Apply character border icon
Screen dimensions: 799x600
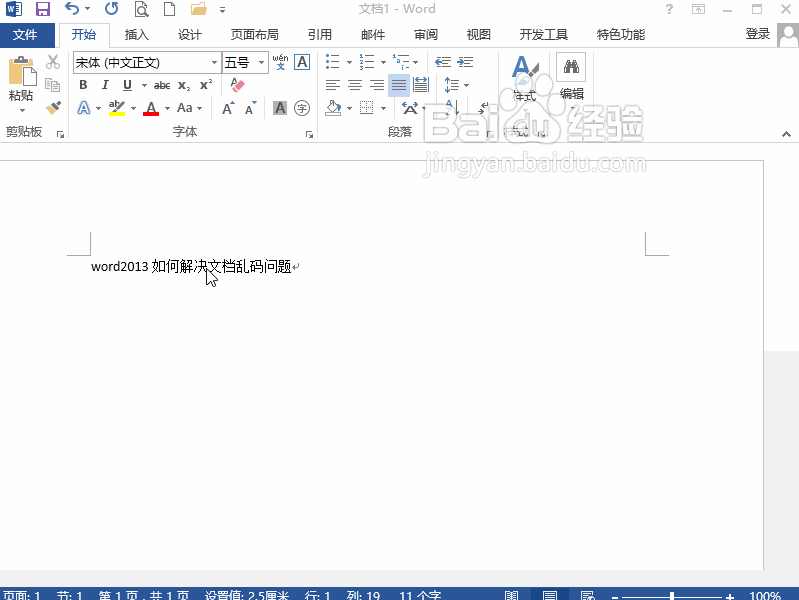pos(302,62)
